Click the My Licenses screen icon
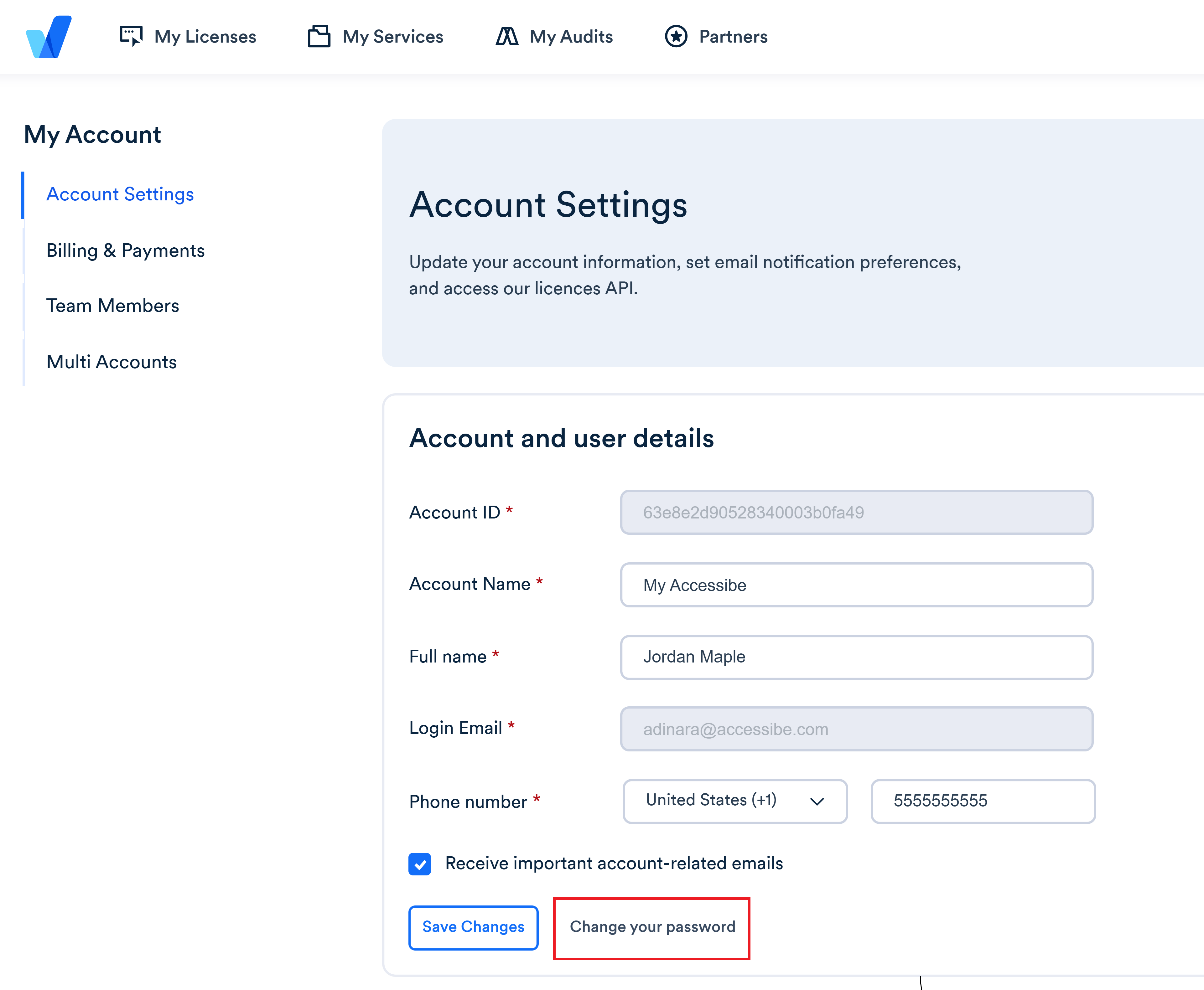Screen dimensions: 1204x990 131,36
